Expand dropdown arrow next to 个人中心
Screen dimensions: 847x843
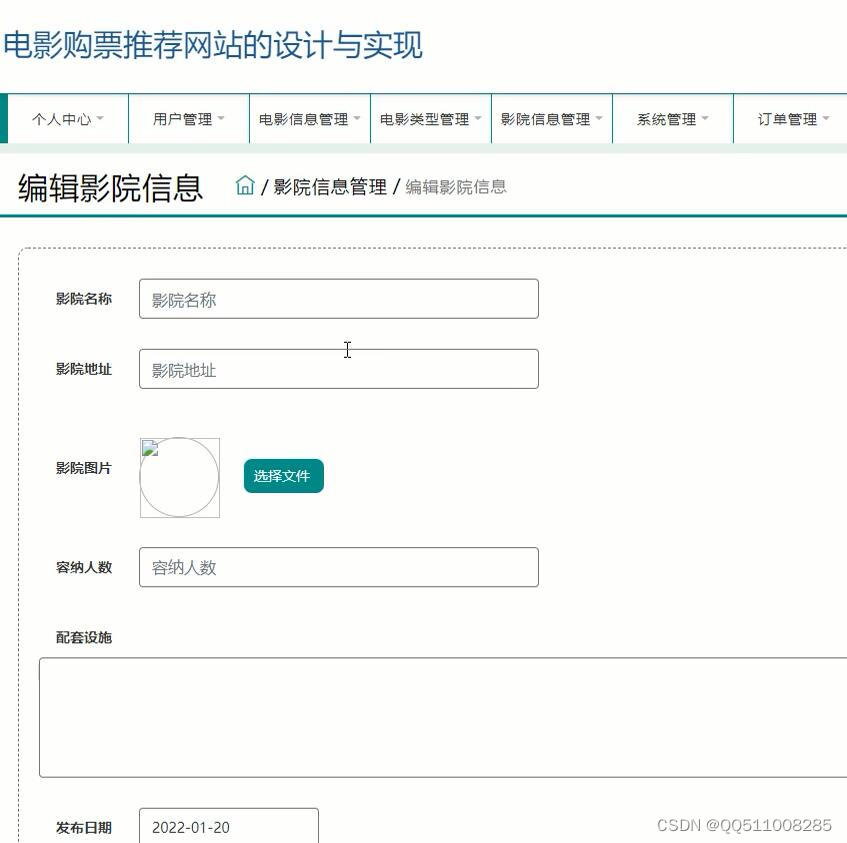100,118
